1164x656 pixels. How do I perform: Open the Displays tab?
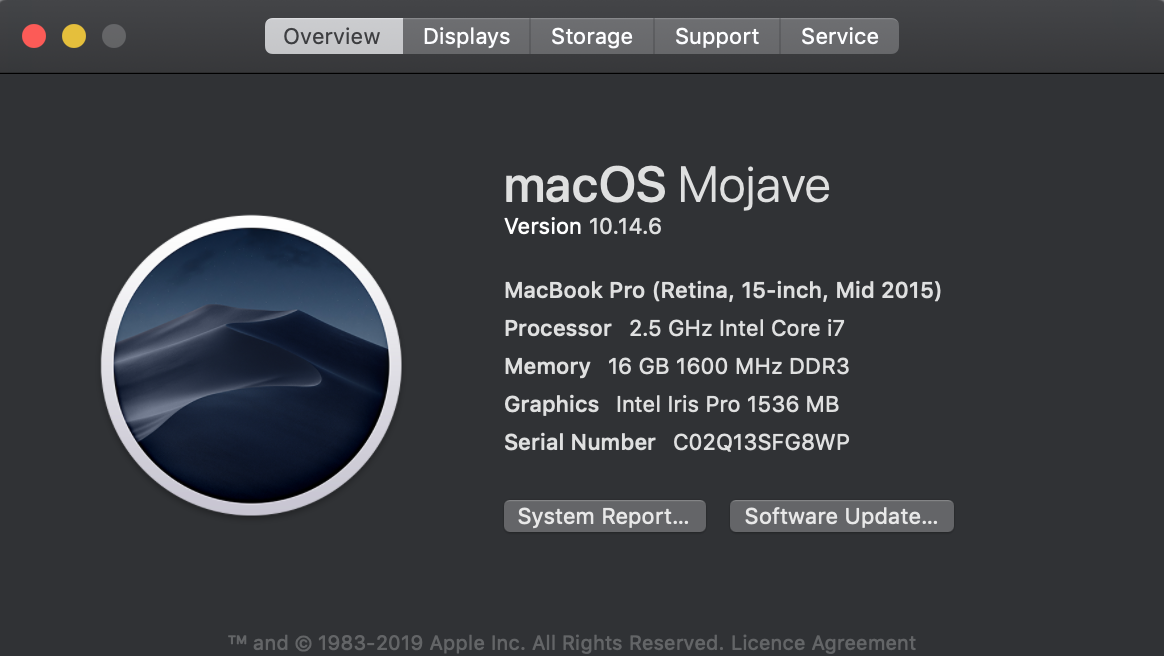466,36
